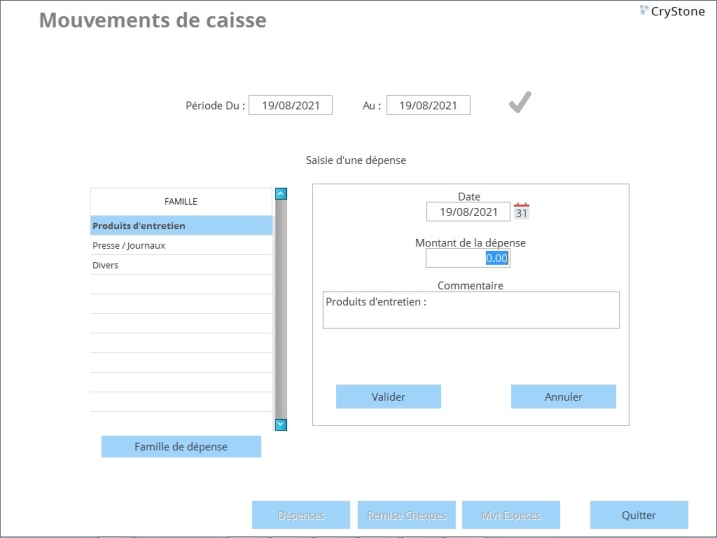Switch to the Dépenses section
The width and height of the screenshot is (717, 538).
point(301,515)
